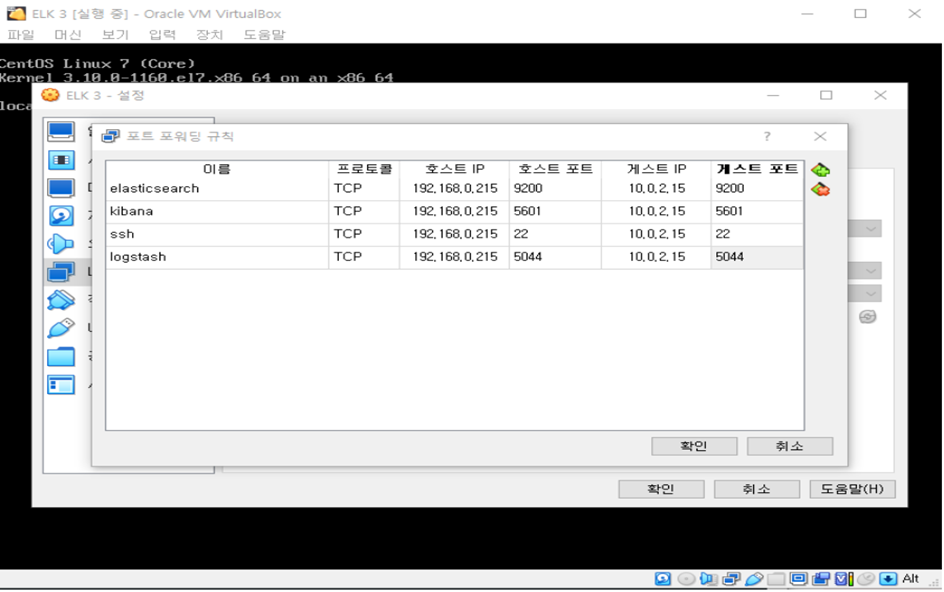Open the 입력 menu

(163, 35)
